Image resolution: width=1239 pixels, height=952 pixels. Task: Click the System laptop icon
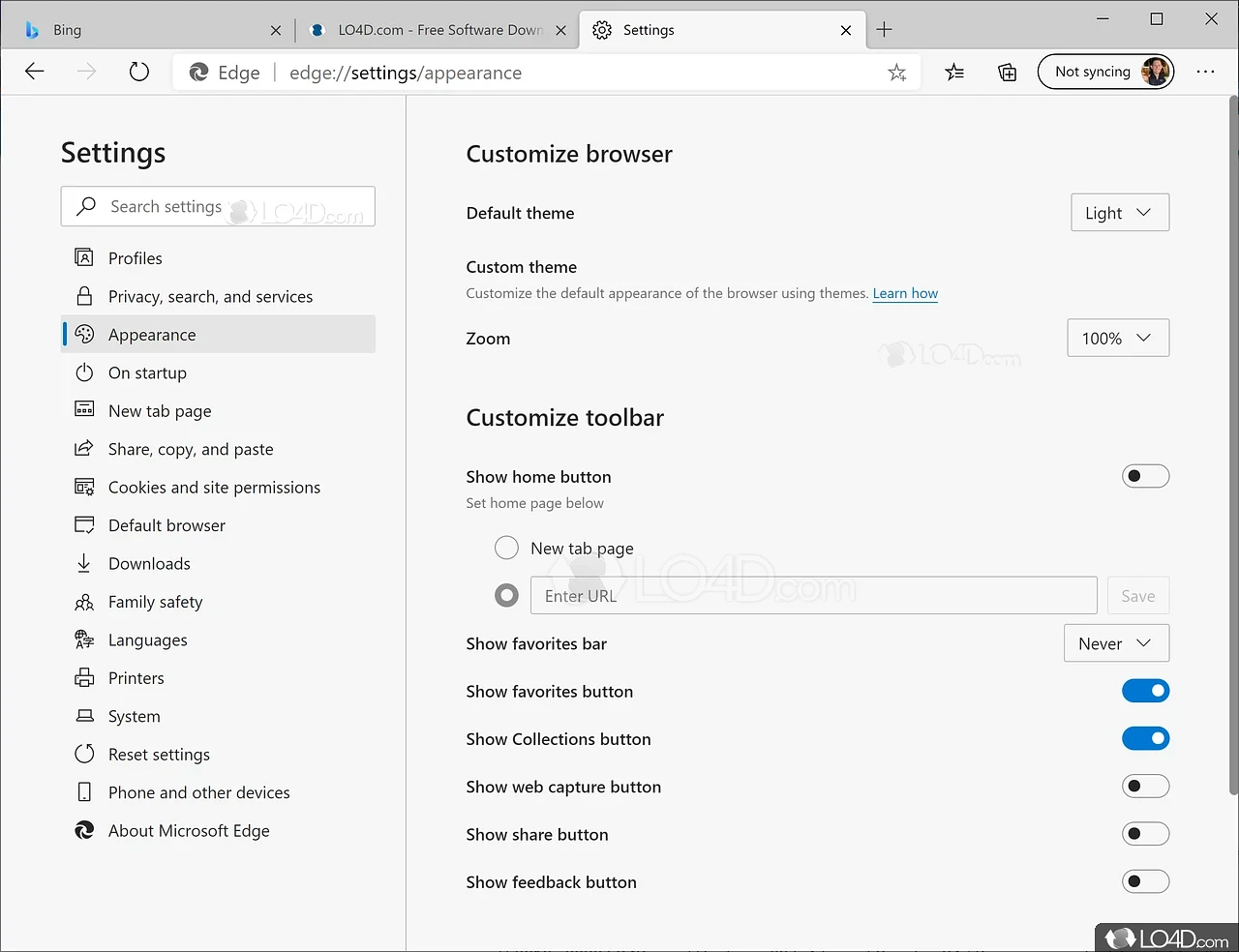(84, 716)
